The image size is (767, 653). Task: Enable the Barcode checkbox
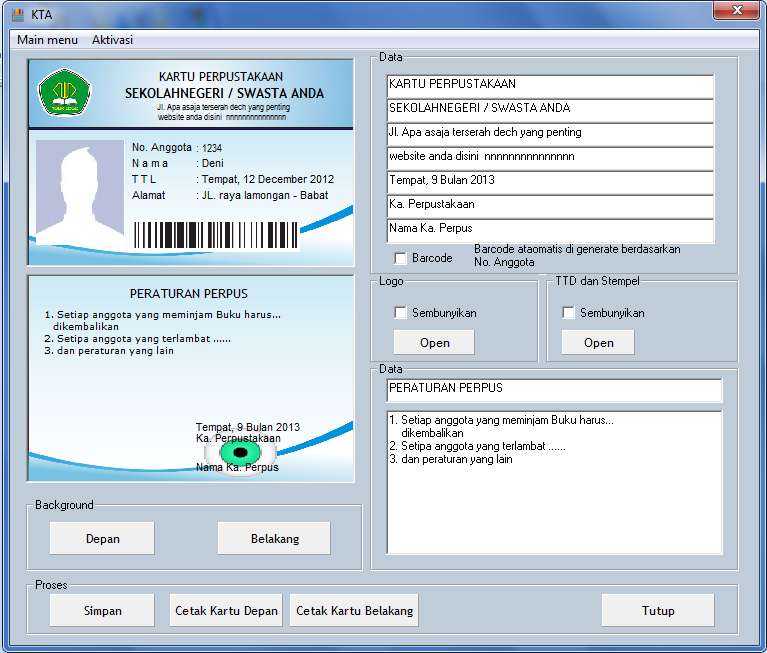tap(400, 258)
